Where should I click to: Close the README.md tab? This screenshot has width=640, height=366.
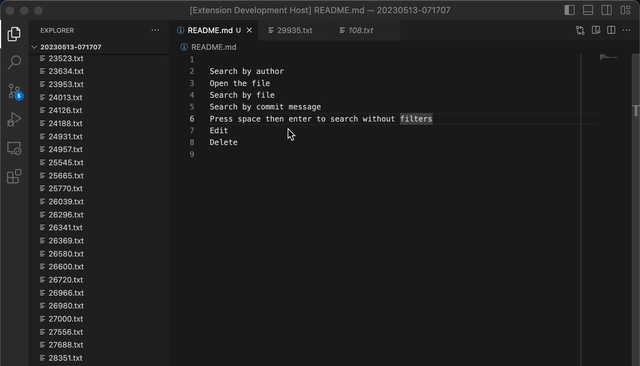[249, 30]
